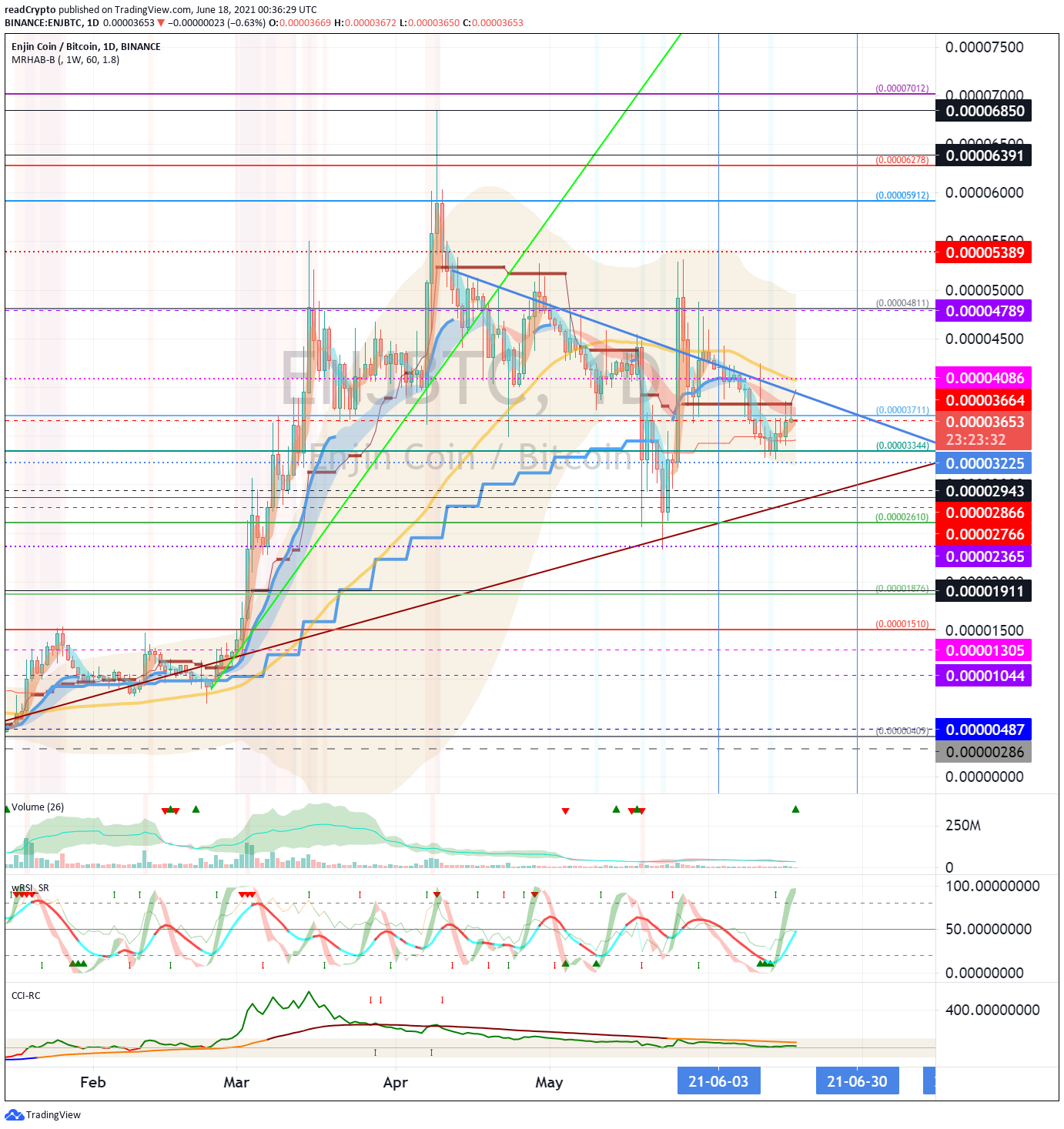Click the Apr label on time axis
1064x1129 pixels.
[x=395, y=1082]
